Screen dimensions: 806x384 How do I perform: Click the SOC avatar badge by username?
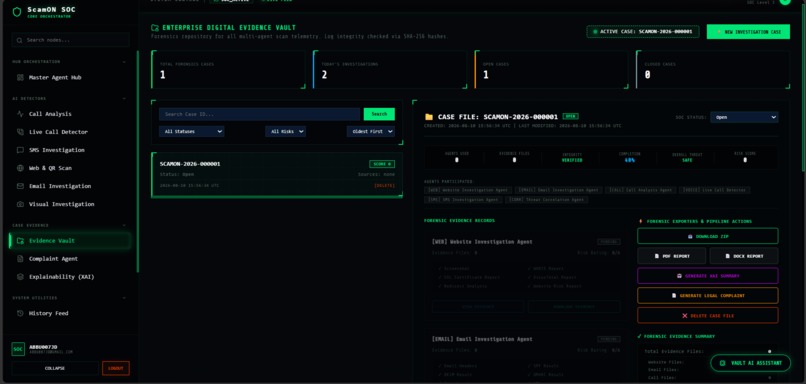point(18,349)
